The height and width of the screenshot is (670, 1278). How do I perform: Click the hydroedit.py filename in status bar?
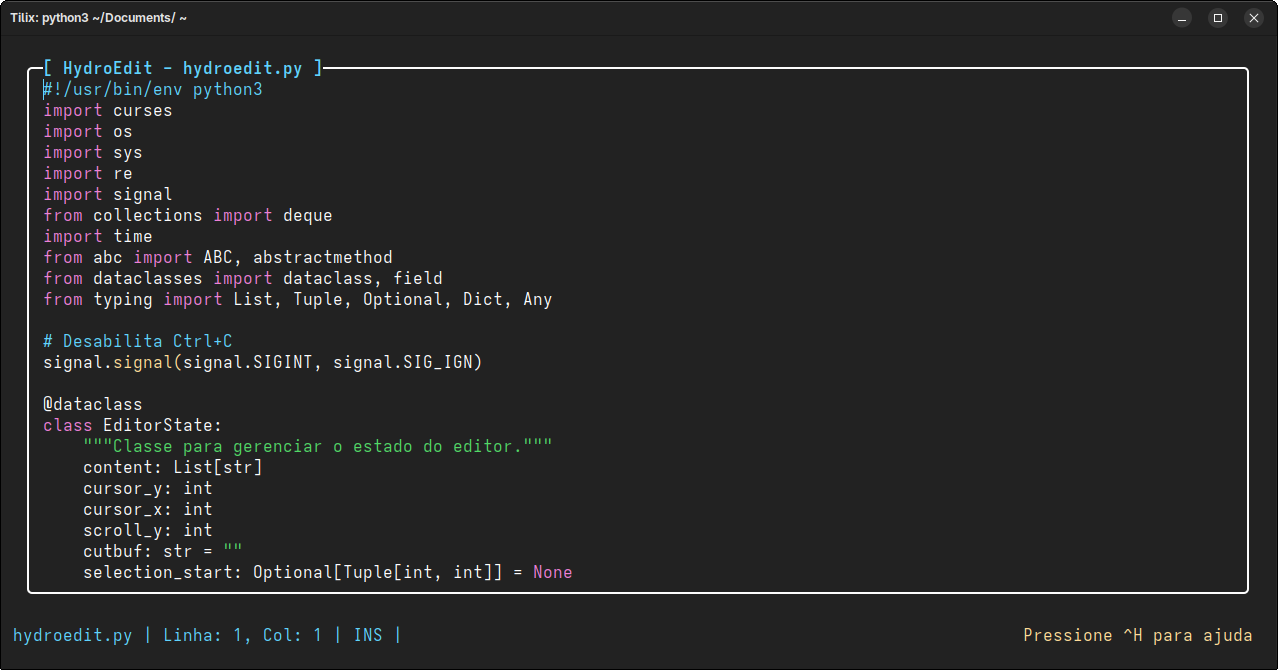click(x=72, y=635)
